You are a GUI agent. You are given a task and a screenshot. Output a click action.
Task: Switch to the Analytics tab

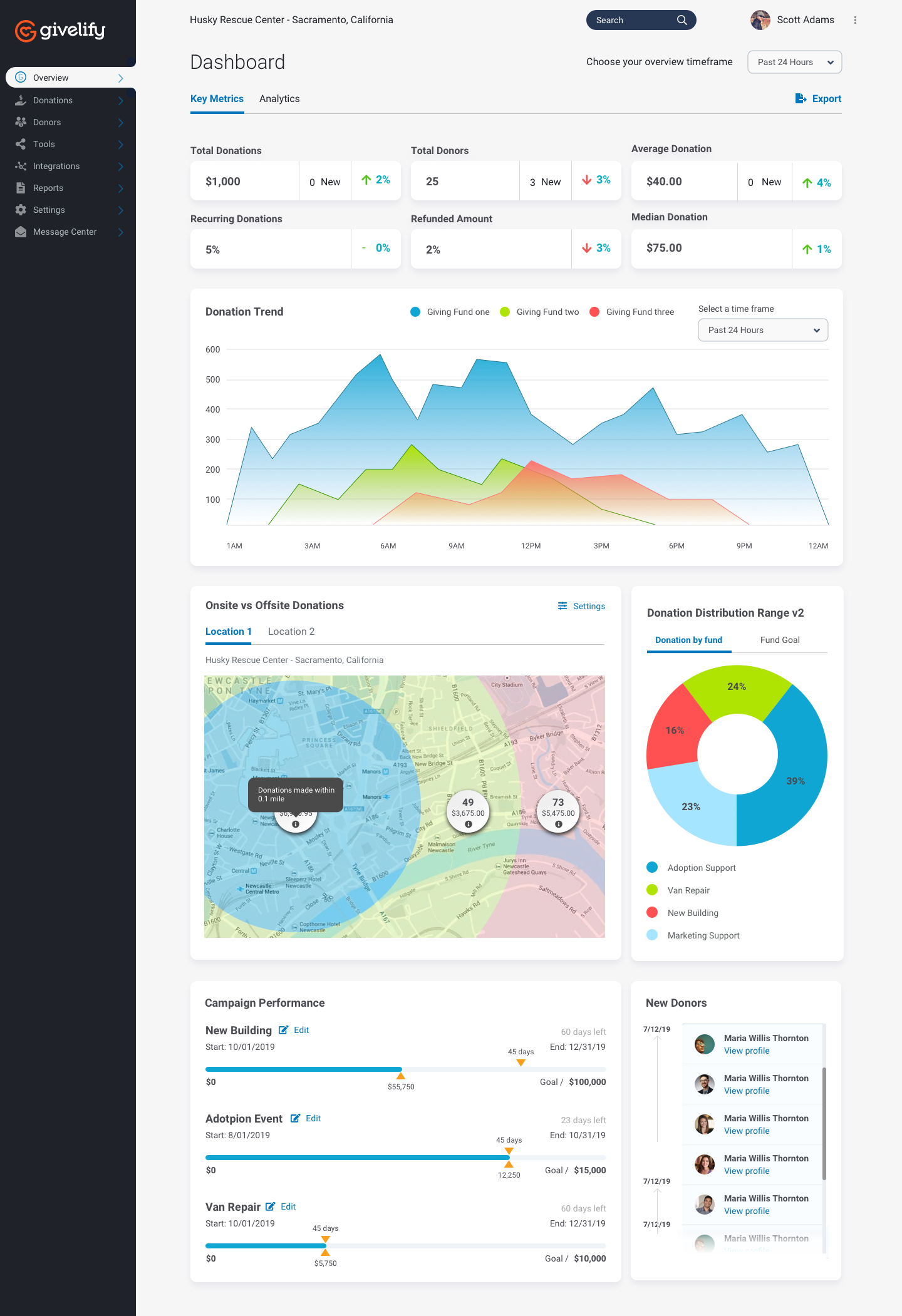click(279, 99)
